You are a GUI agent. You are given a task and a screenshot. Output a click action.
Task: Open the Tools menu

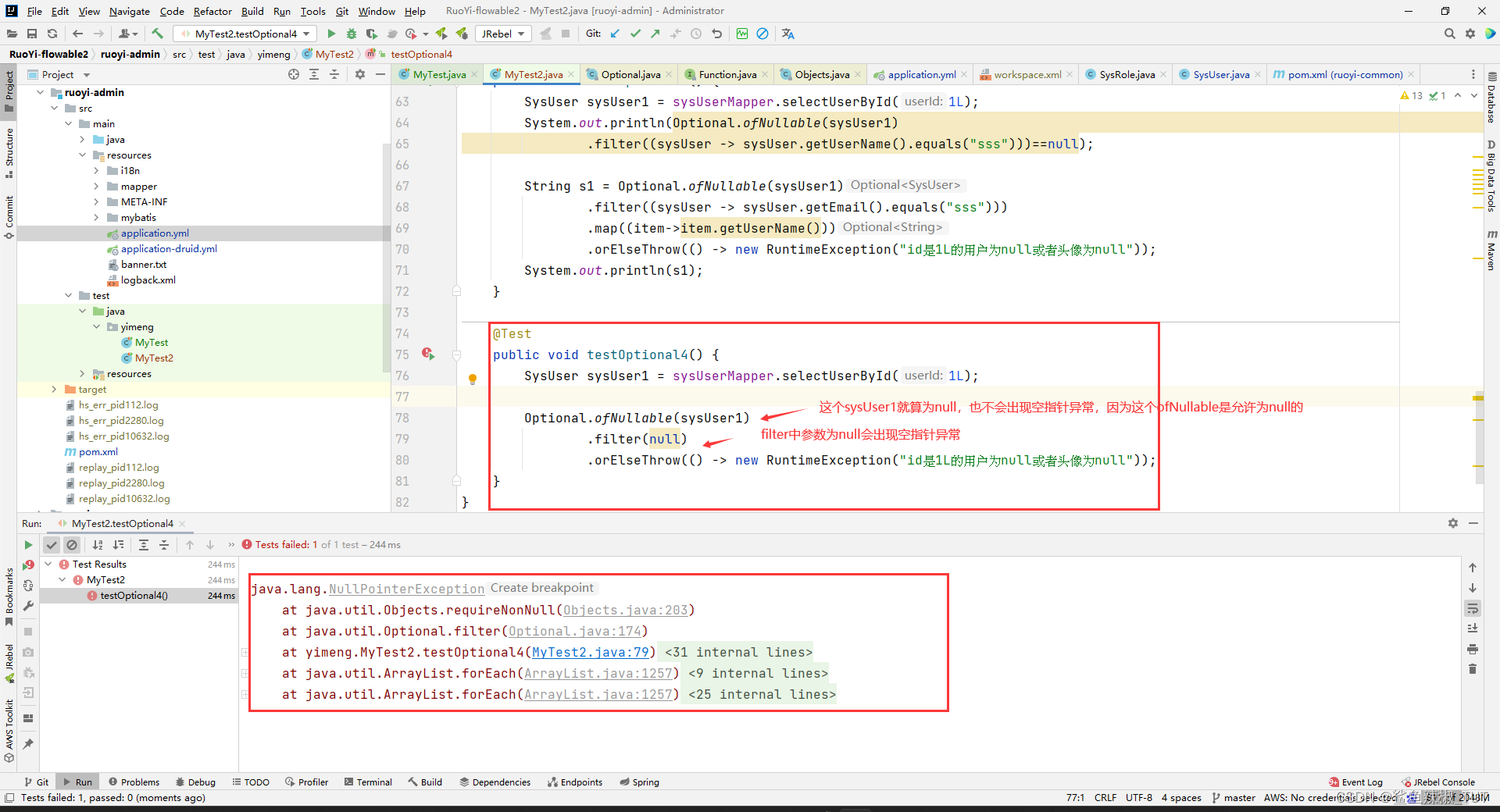312,11
